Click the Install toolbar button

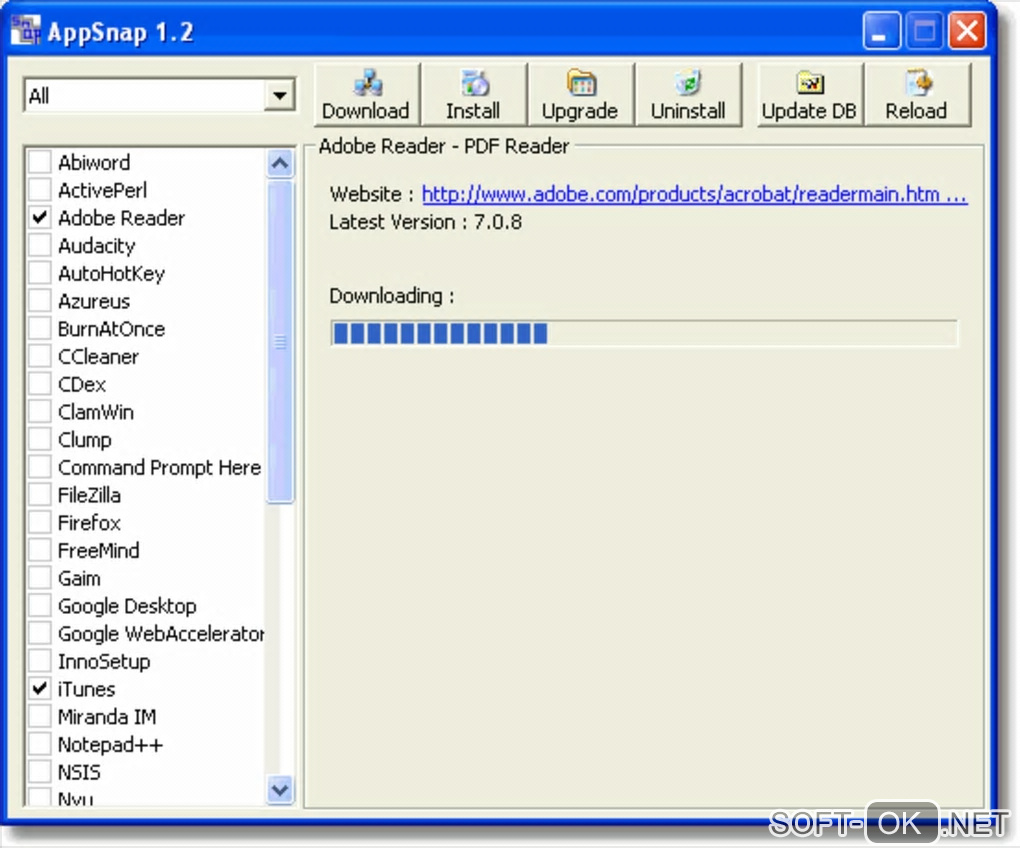[474, 95]
